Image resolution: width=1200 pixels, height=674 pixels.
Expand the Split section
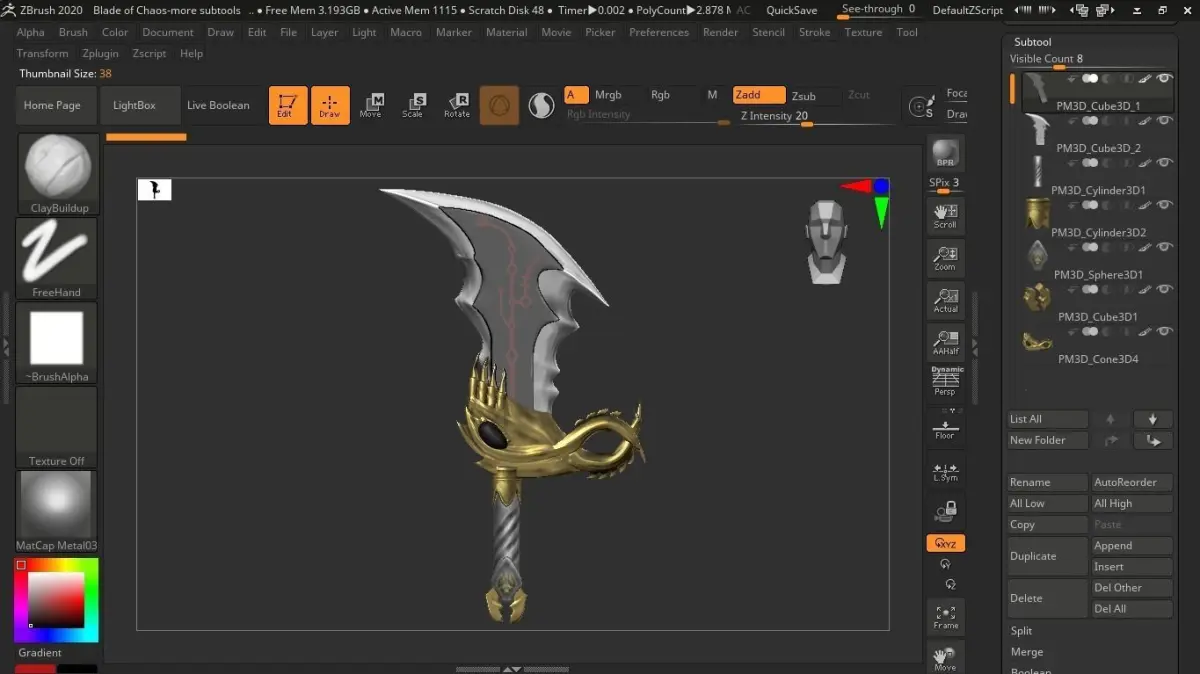pyautogui.click(x=1021, y=631)
